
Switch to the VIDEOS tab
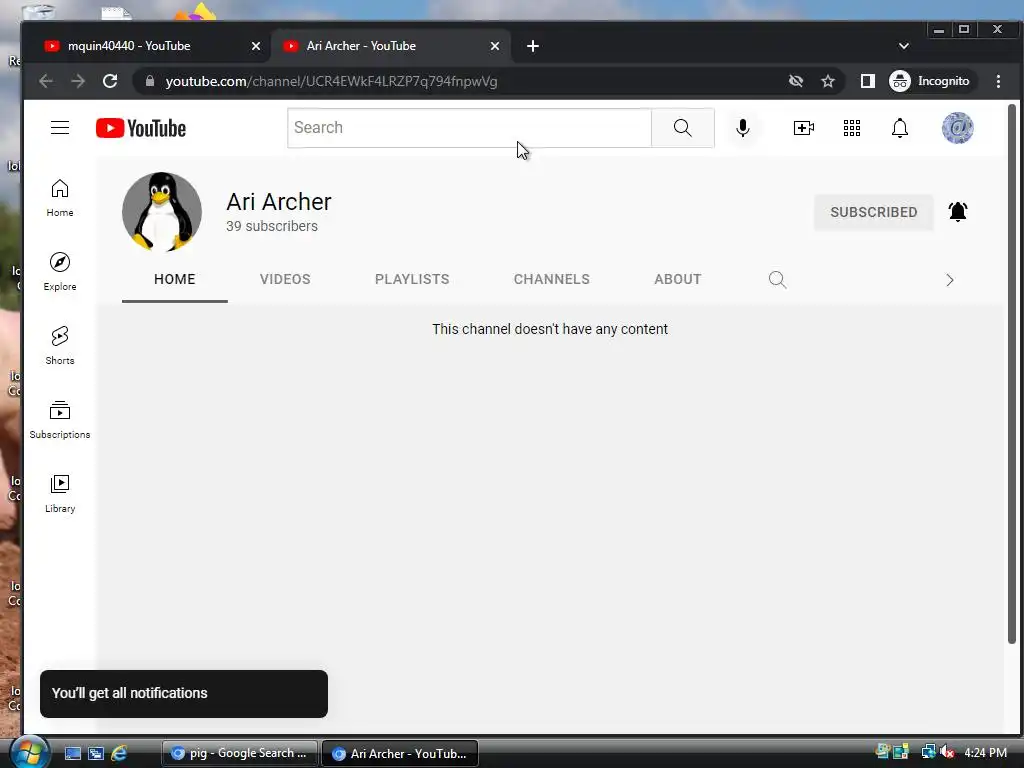pos(285,280)
